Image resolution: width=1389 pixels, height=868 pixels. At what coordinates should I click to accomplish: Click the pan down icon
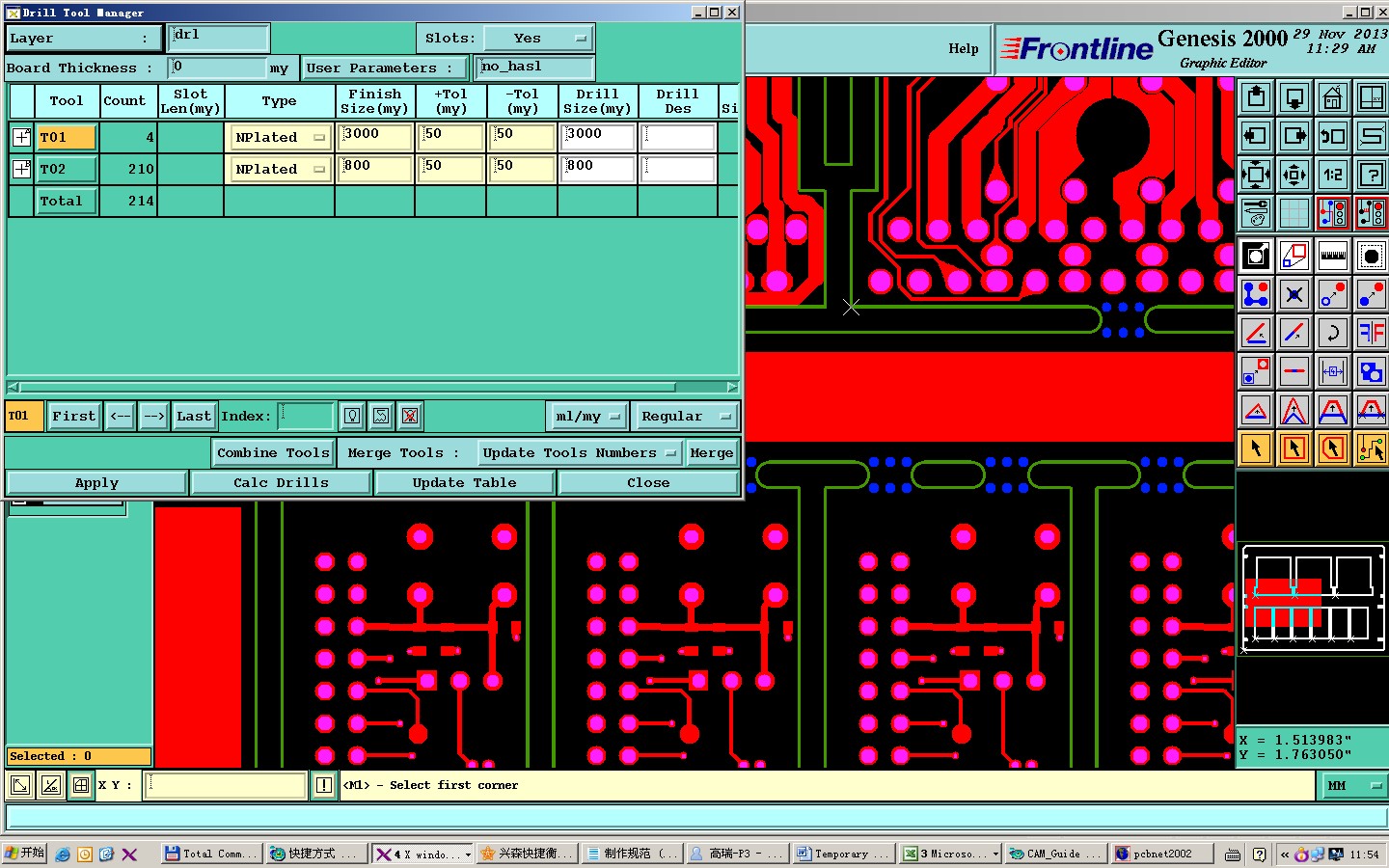coord(1294,97)
